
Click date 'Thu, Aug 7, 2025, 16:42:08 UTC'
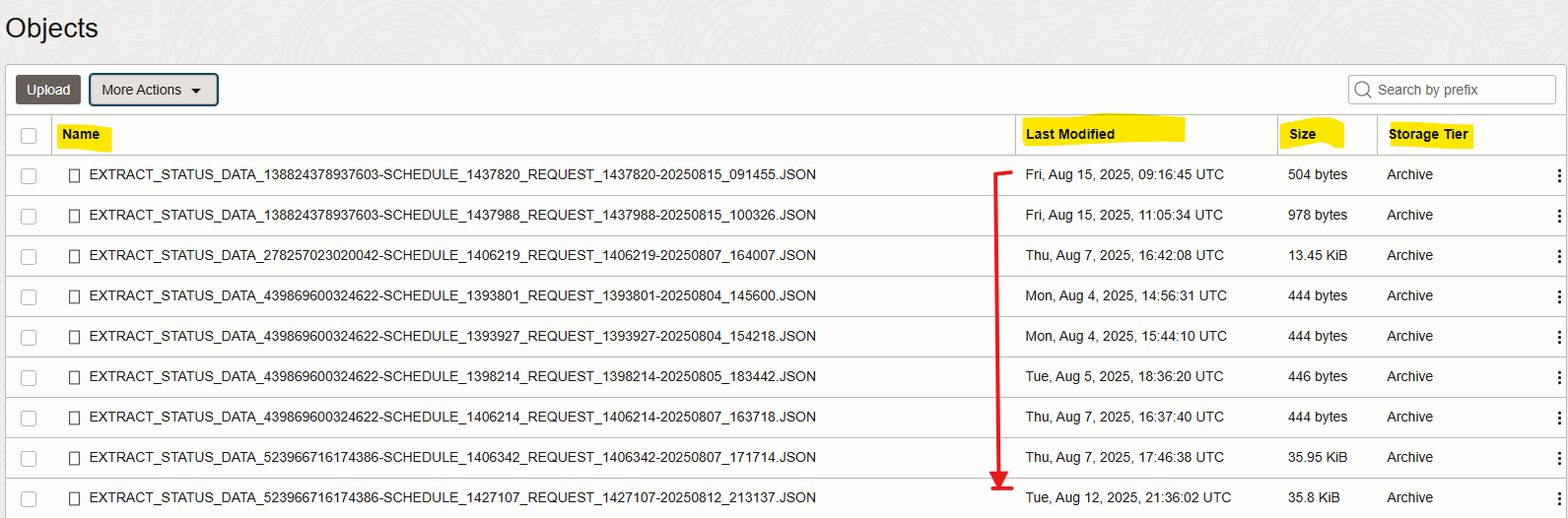coord(1125,255)
